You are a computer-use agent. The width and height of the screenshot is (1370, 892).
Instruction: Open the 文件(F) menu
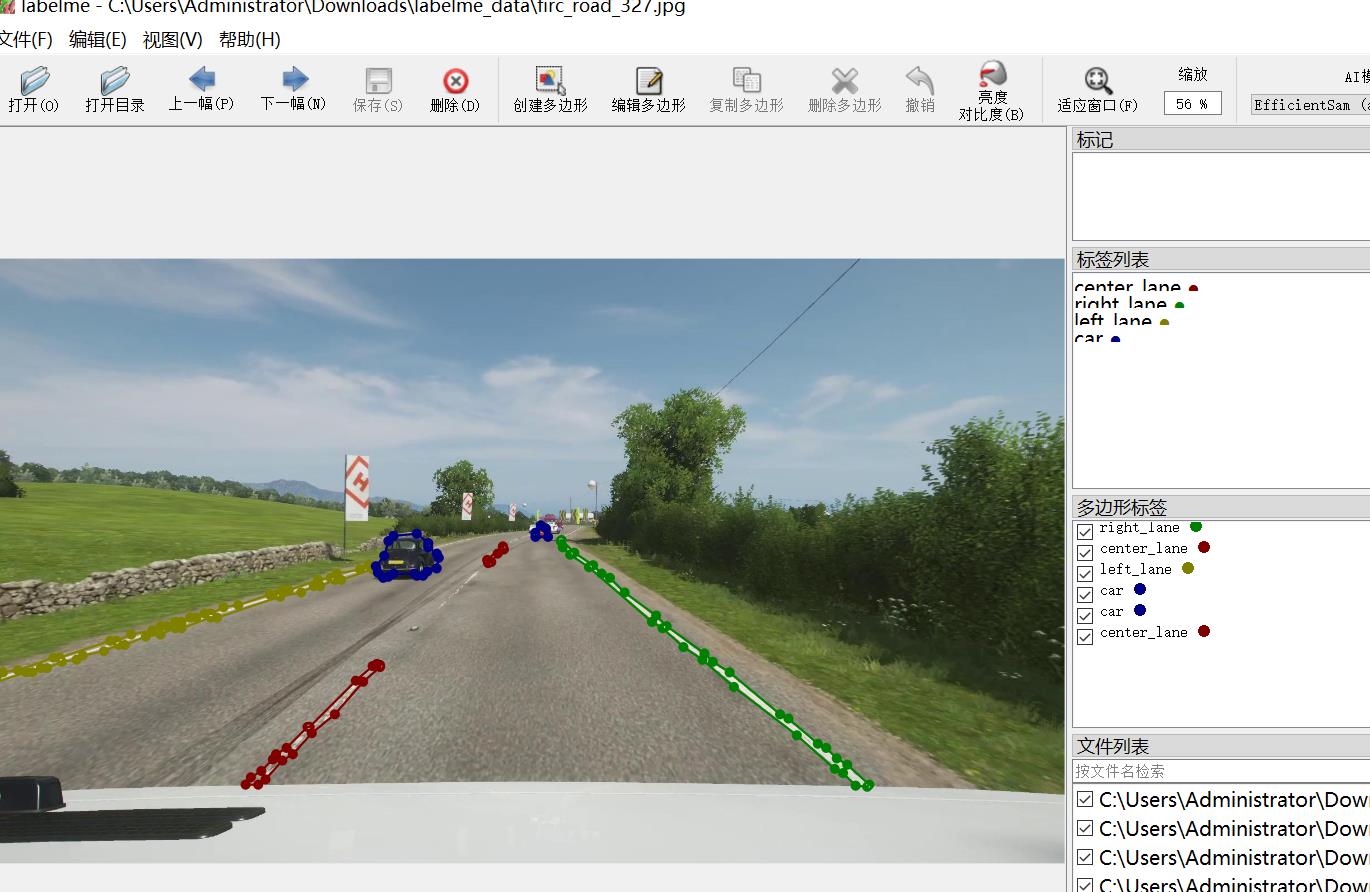pos(26,40)
